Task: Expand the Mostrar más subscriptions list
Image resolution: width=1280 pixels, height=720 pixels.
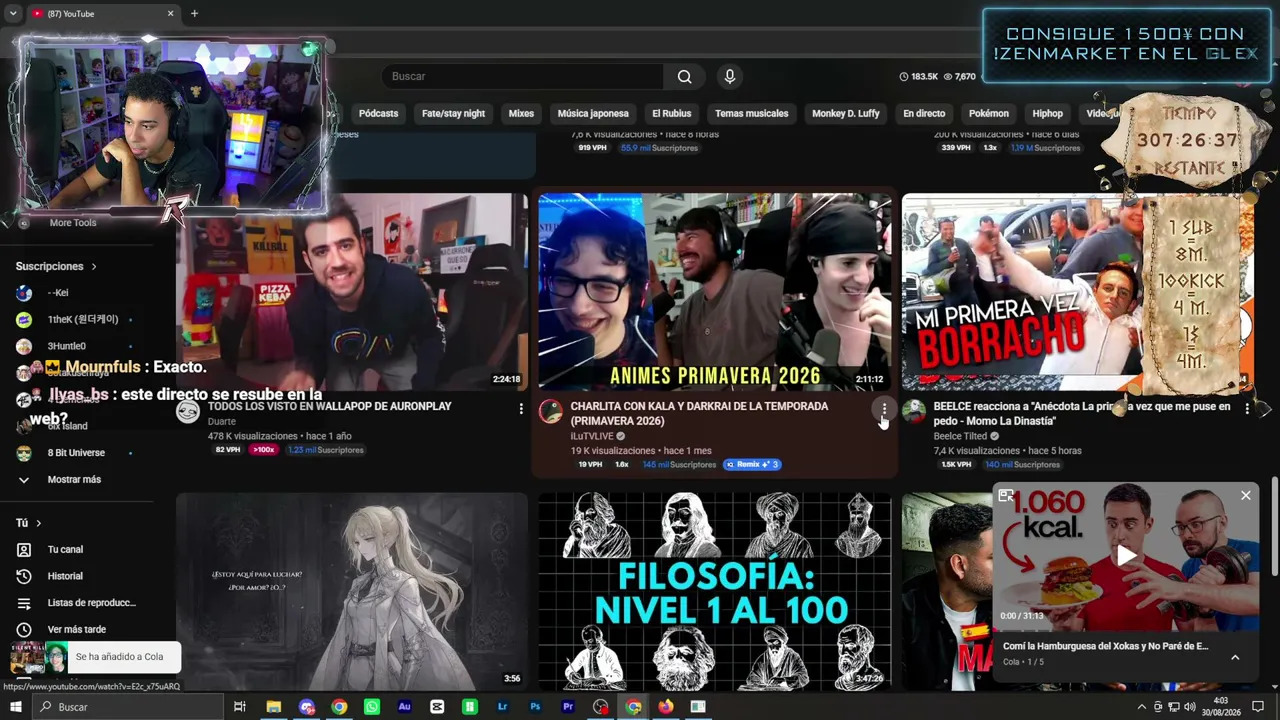Action: point(77,480)
